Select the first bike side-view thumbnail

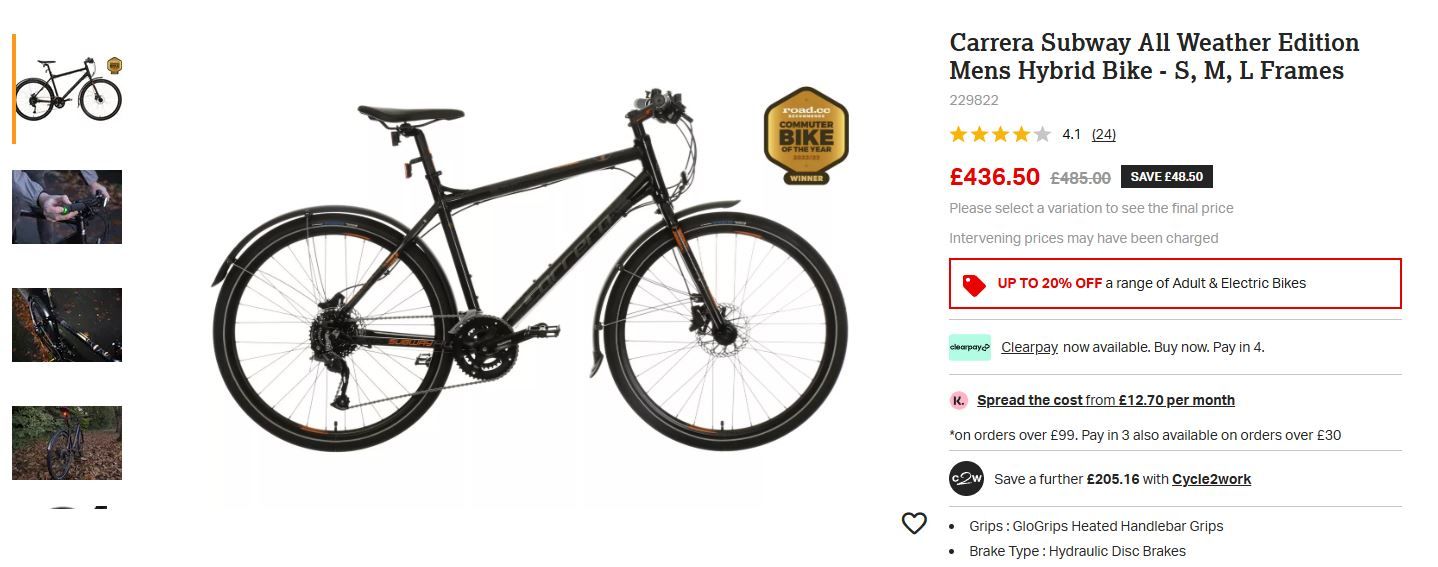[68, 89]
